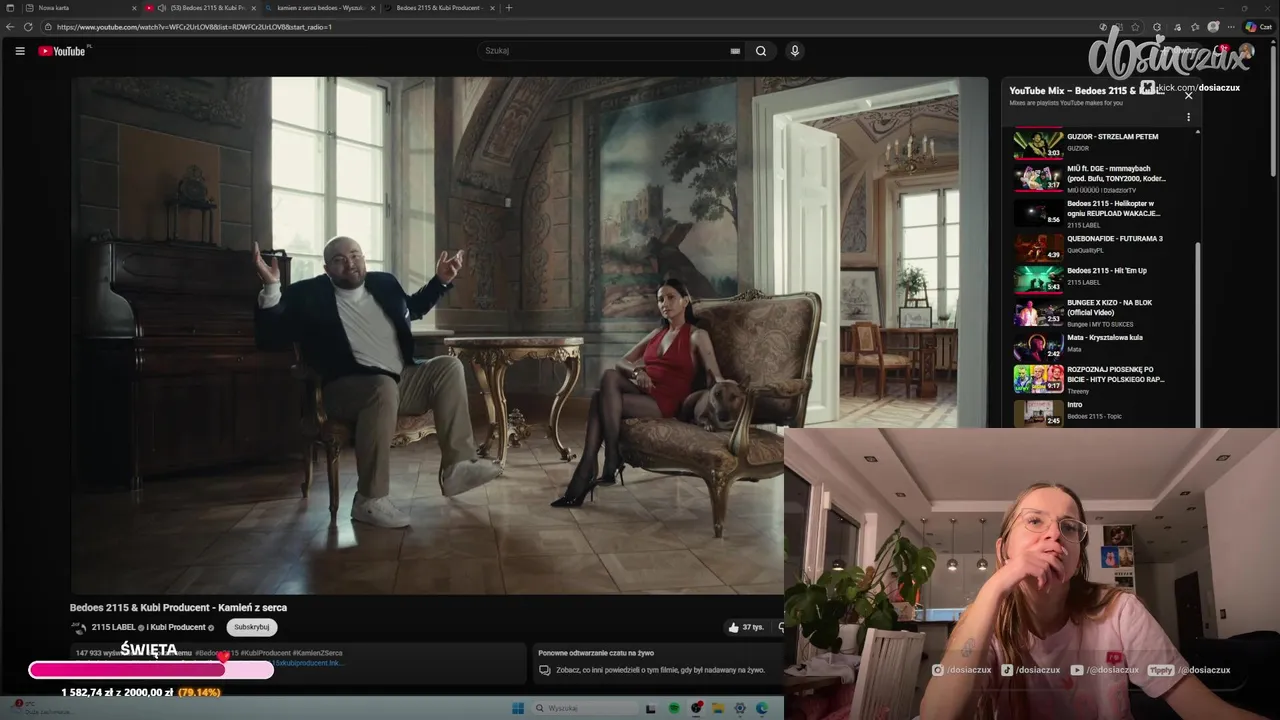Image resolution: width=1280 pixels, height=720 pixels.
Task: Click the video title Kamień z serca
Action: tap(178, 607)
